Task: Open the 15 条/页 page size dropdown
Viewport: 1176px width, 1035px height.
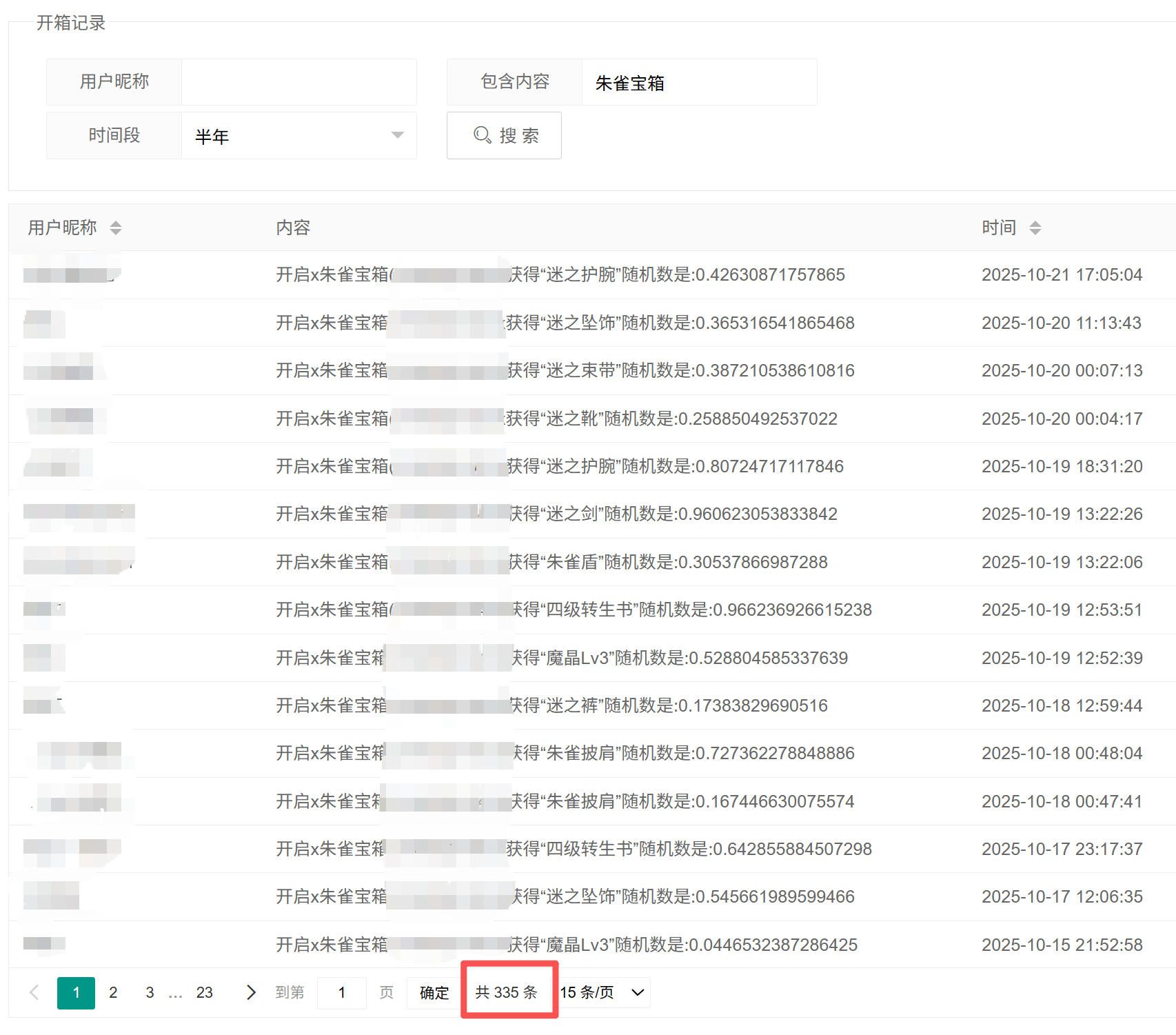Action: pos(602,992)
